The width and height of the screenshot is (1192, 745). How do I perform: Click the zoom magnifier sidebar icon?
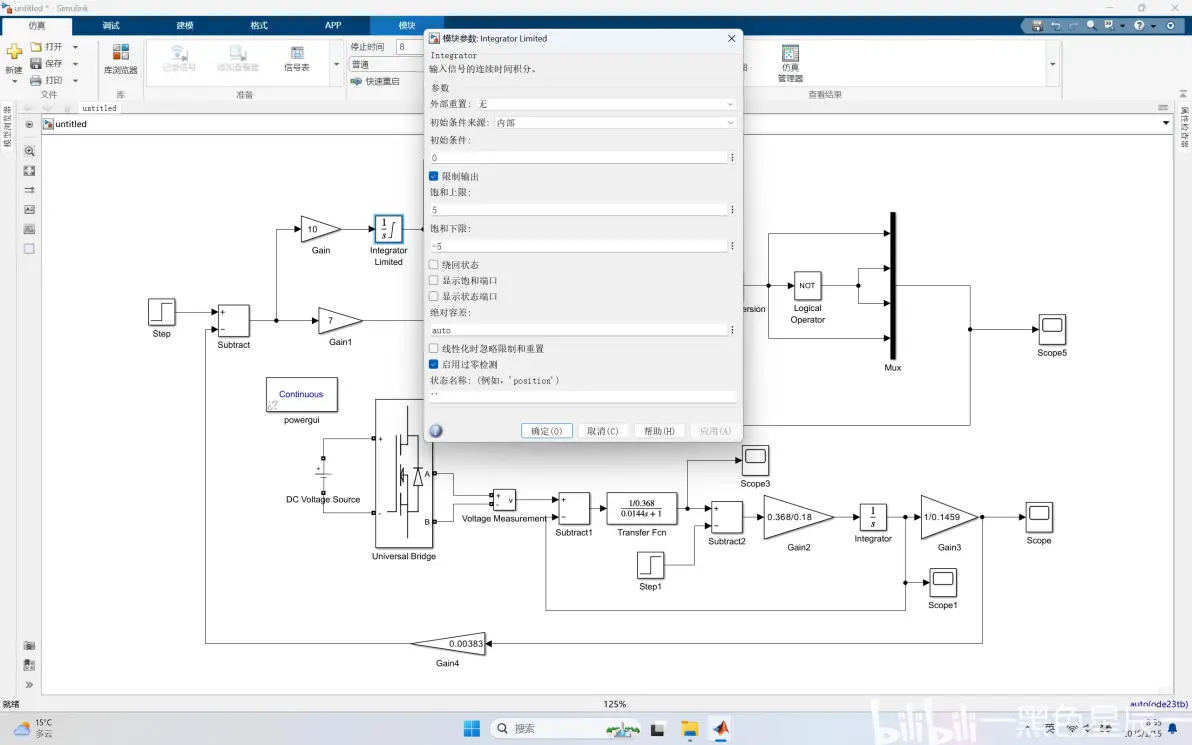(30, 151)
